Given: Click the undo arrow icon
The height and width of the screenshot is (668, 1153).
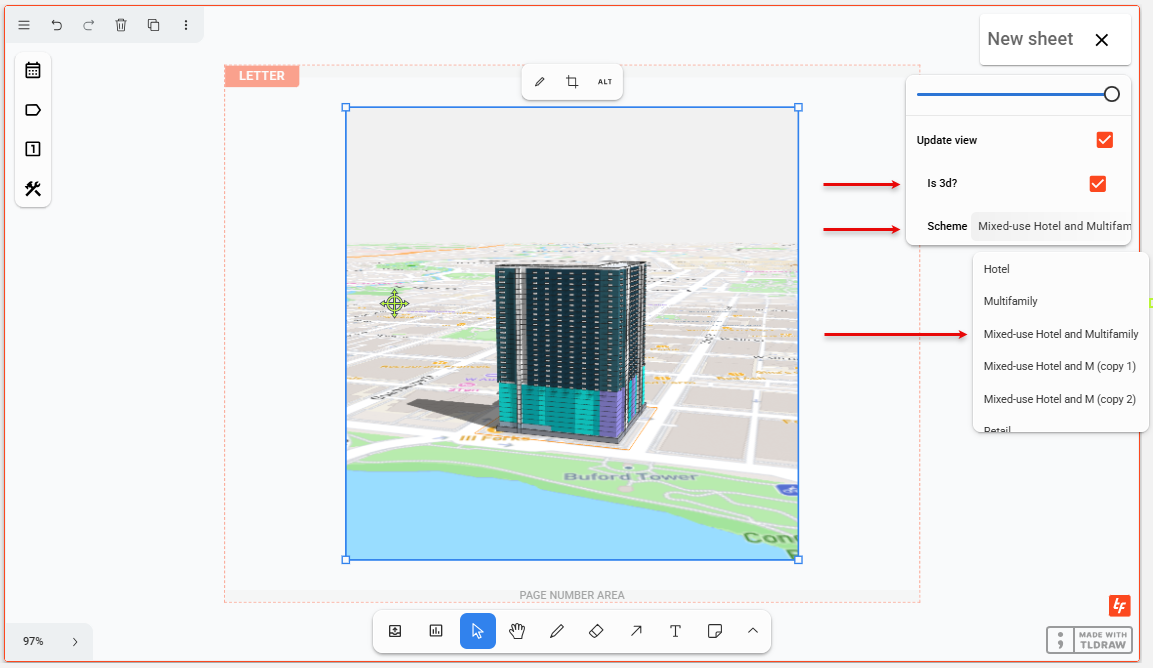Looking at the screenshot, I should [56, 25].
